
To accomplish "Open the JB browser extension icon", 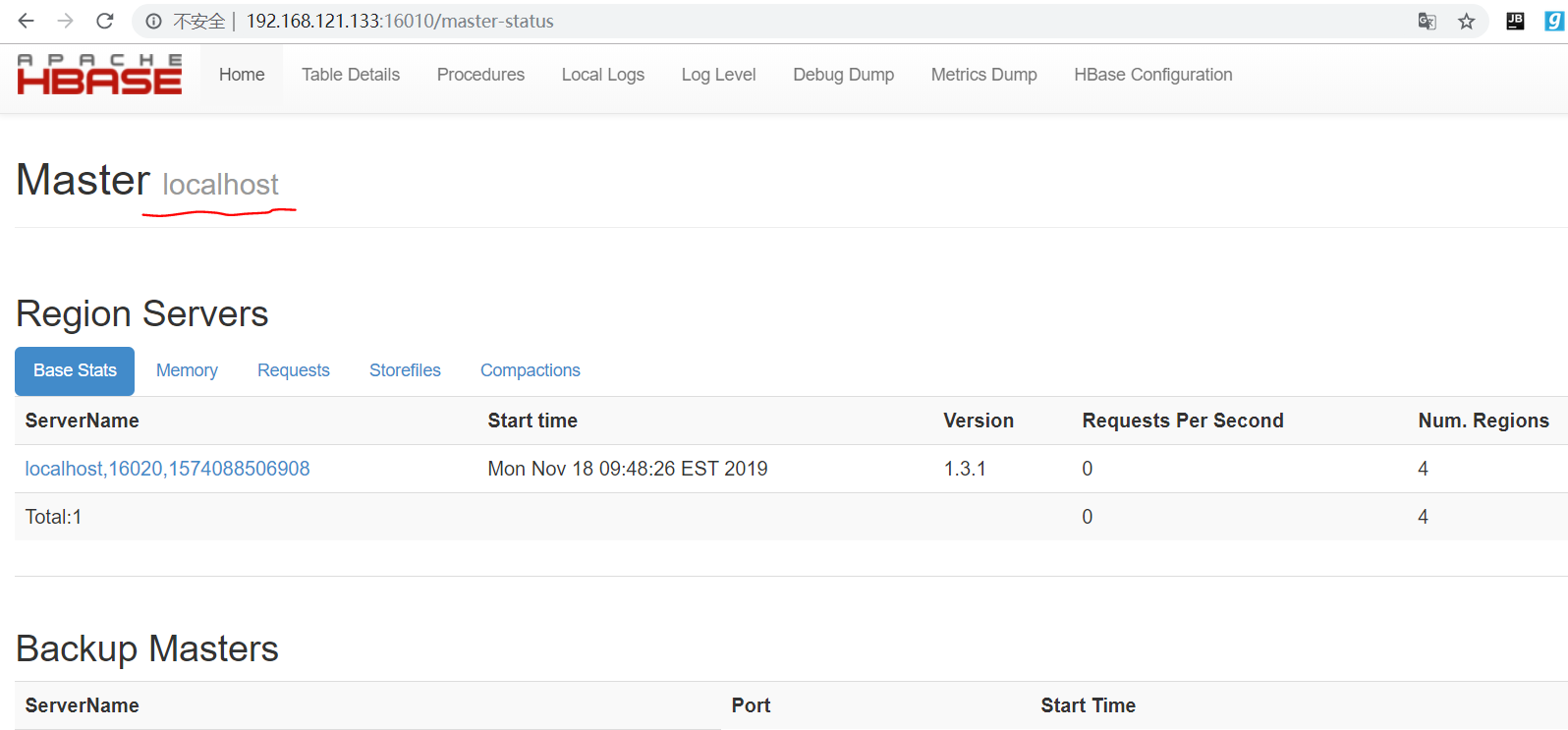I will [x=1515, y=21].
